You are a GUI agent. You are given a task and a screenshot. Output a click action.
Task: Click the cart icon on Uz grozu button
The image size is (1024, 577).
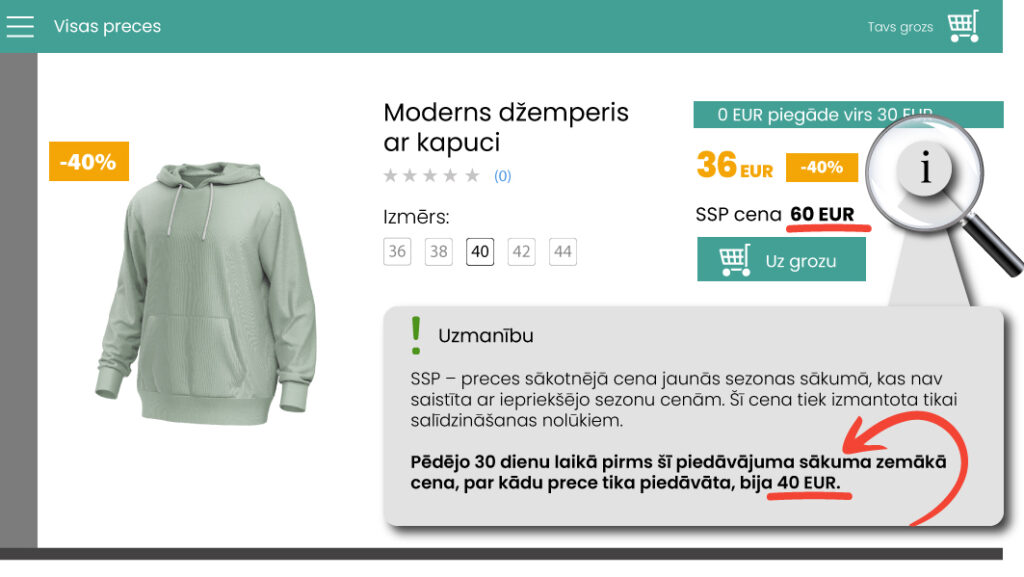coord(735,260)
